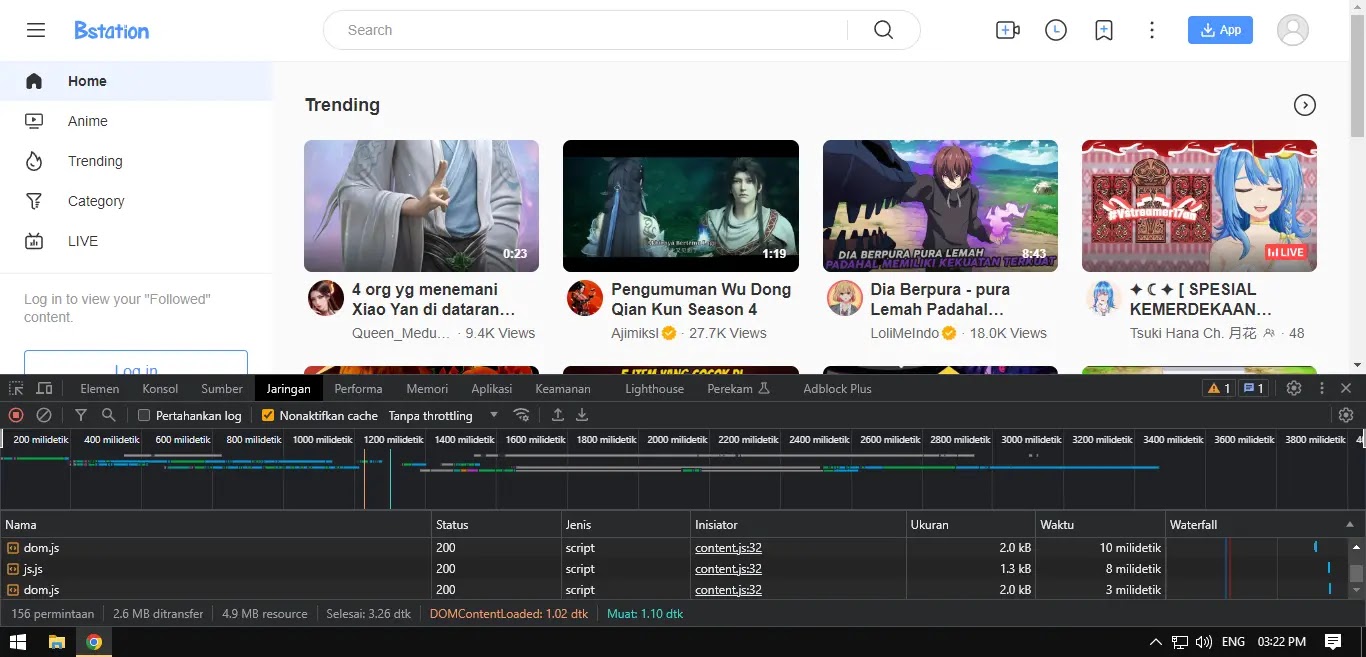Screen dimensions: 1366x657
Task: Click the DevTools inspect element icon
Action: [17, 388]
